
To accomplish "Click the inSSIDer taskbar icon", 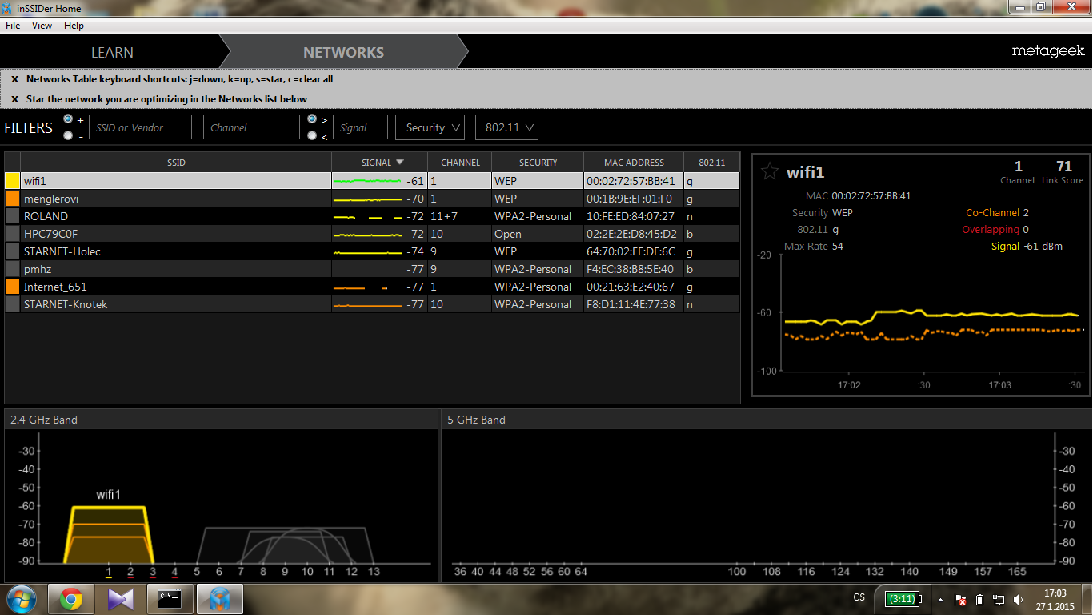I will [220, 599].
